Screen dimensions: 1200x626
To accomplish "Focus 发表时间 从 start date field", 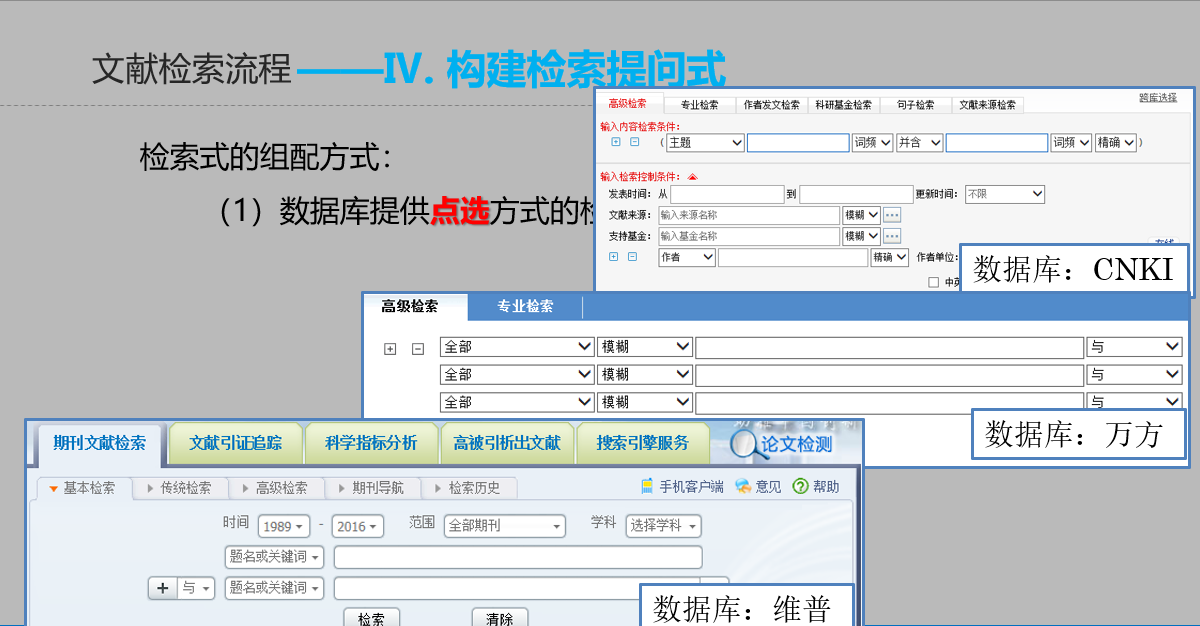I will point(727,194).
